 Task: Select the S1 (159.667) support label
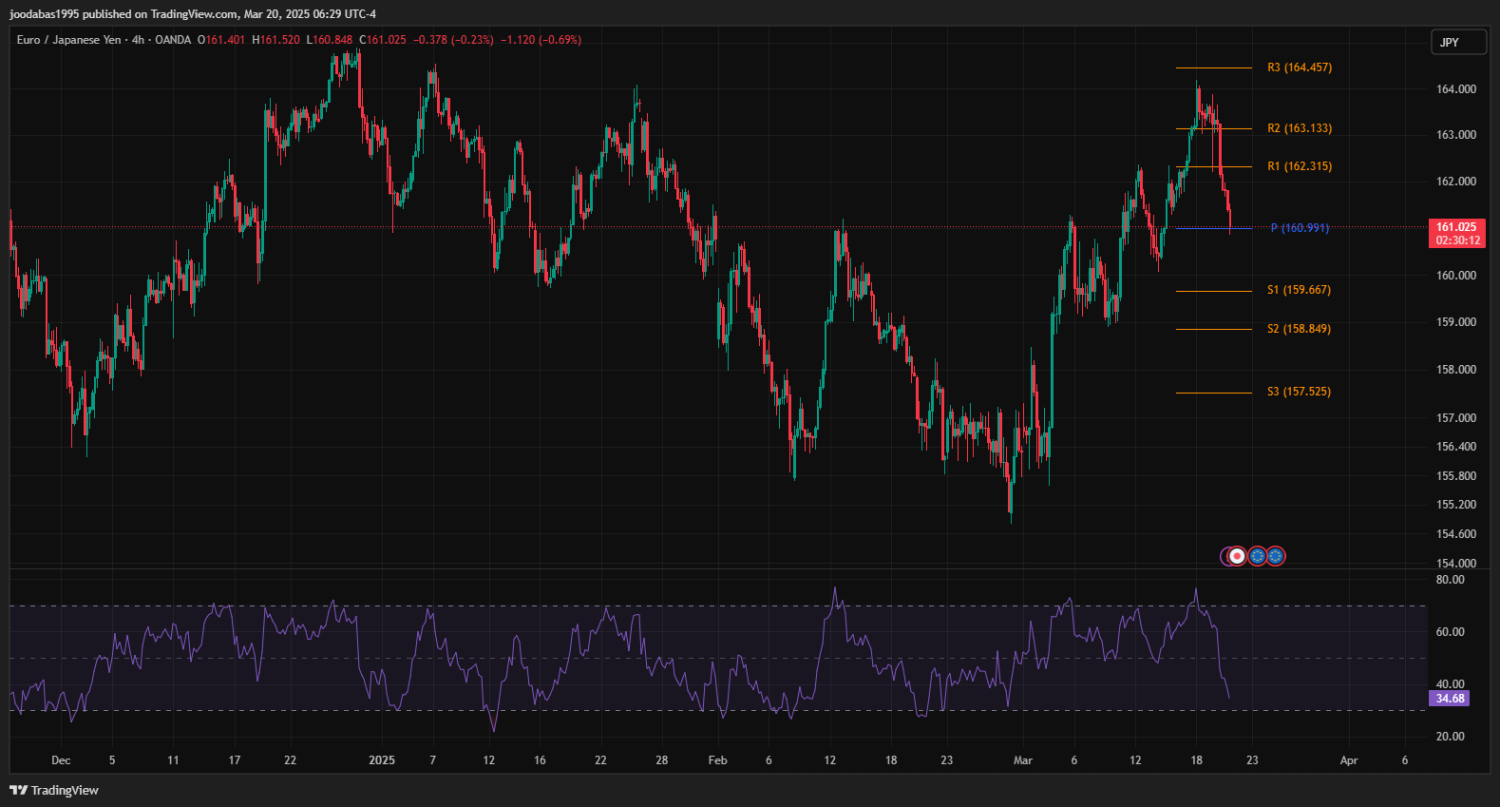(1299, 290)
